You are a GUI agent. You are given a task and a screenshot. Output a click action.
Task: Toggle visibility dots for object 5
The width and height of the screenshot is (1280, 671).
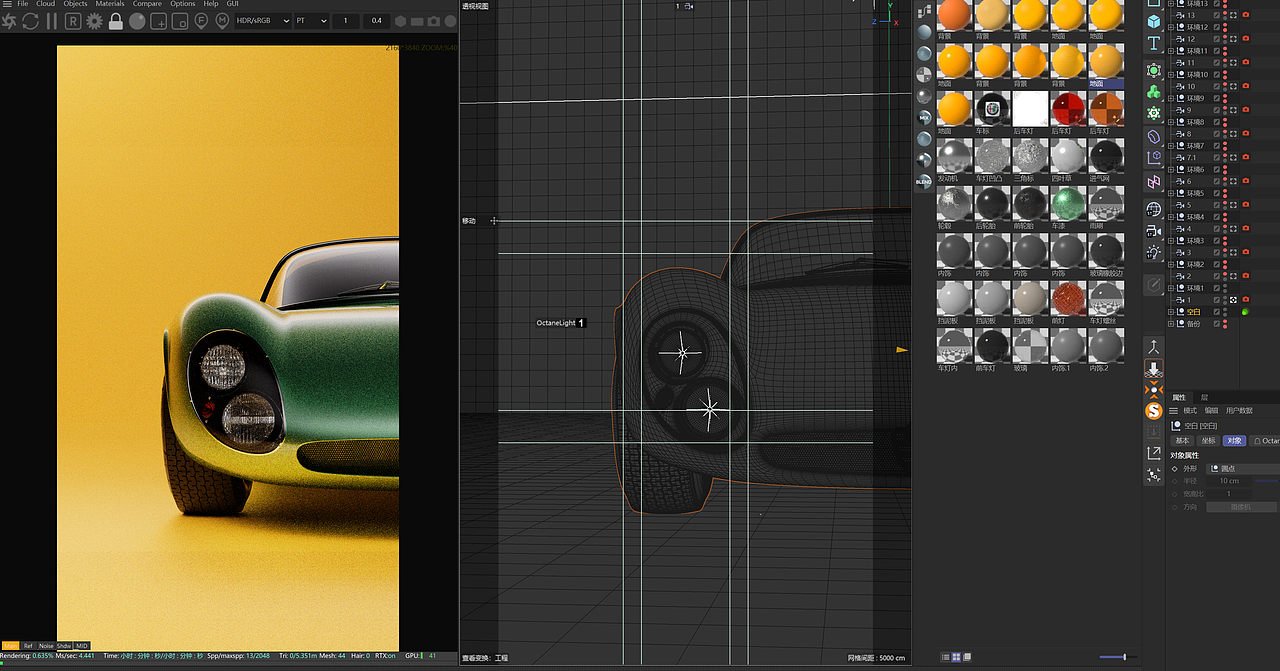[x=1225, y=205]
